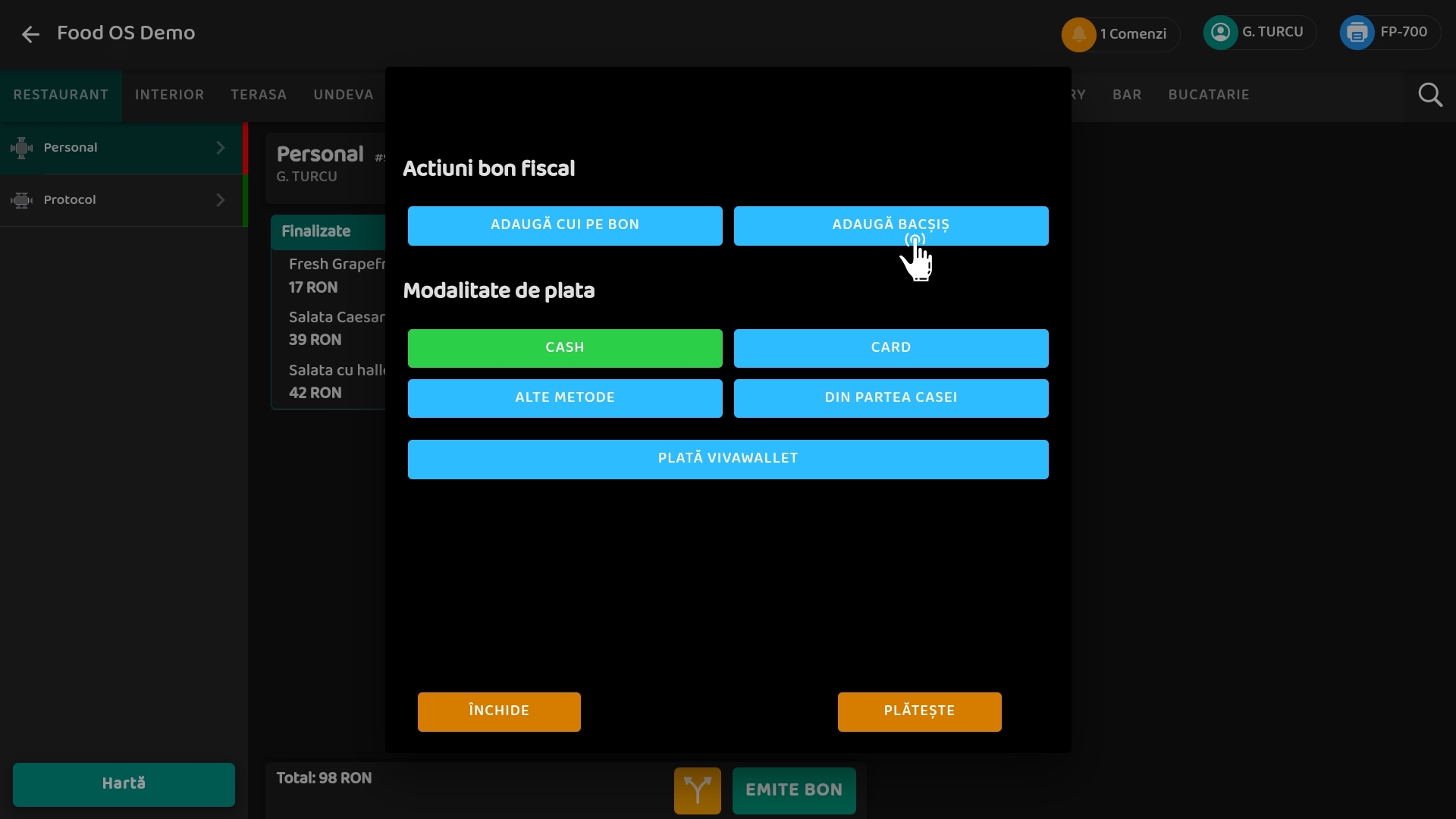Click the Protocol table icon

[22, 200]
